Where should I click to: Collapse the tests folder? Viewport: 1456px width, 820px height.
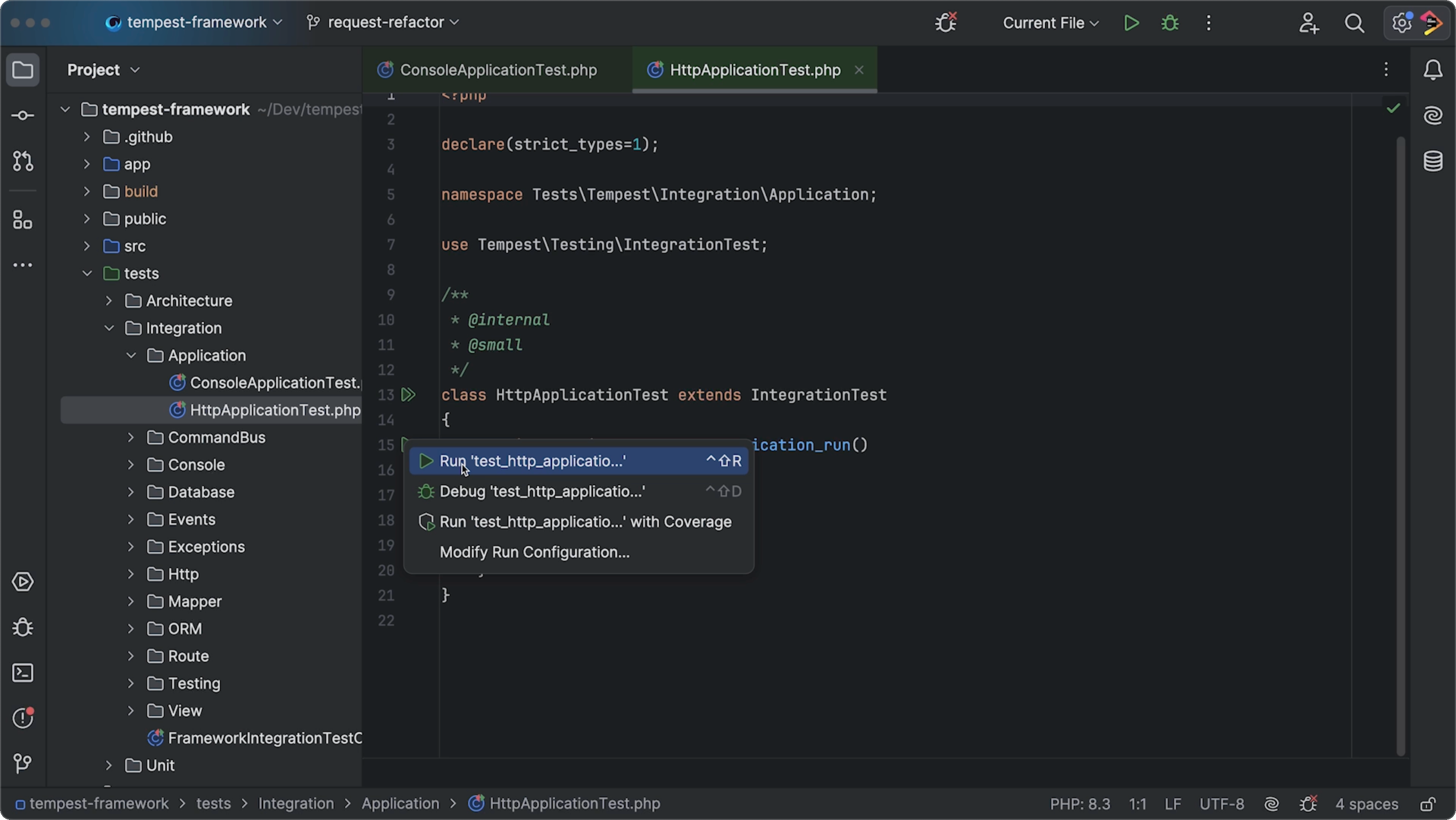(x=87, y=273)
